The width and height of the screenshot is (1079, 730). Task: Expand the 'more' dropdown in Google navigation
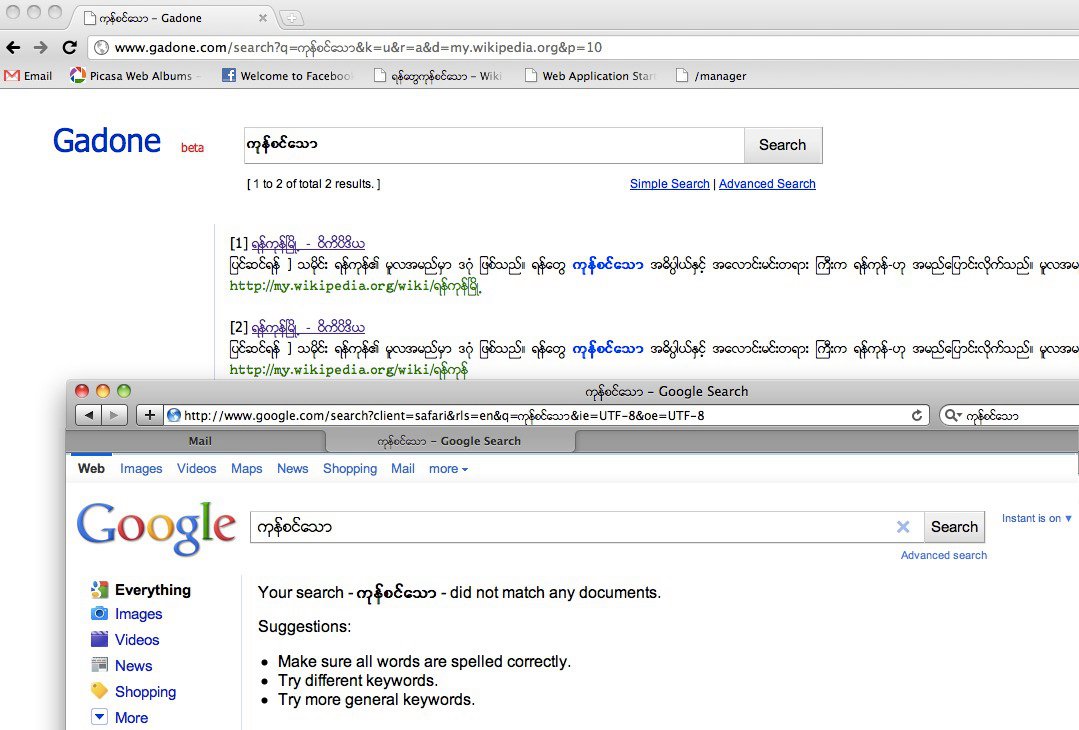448,469
